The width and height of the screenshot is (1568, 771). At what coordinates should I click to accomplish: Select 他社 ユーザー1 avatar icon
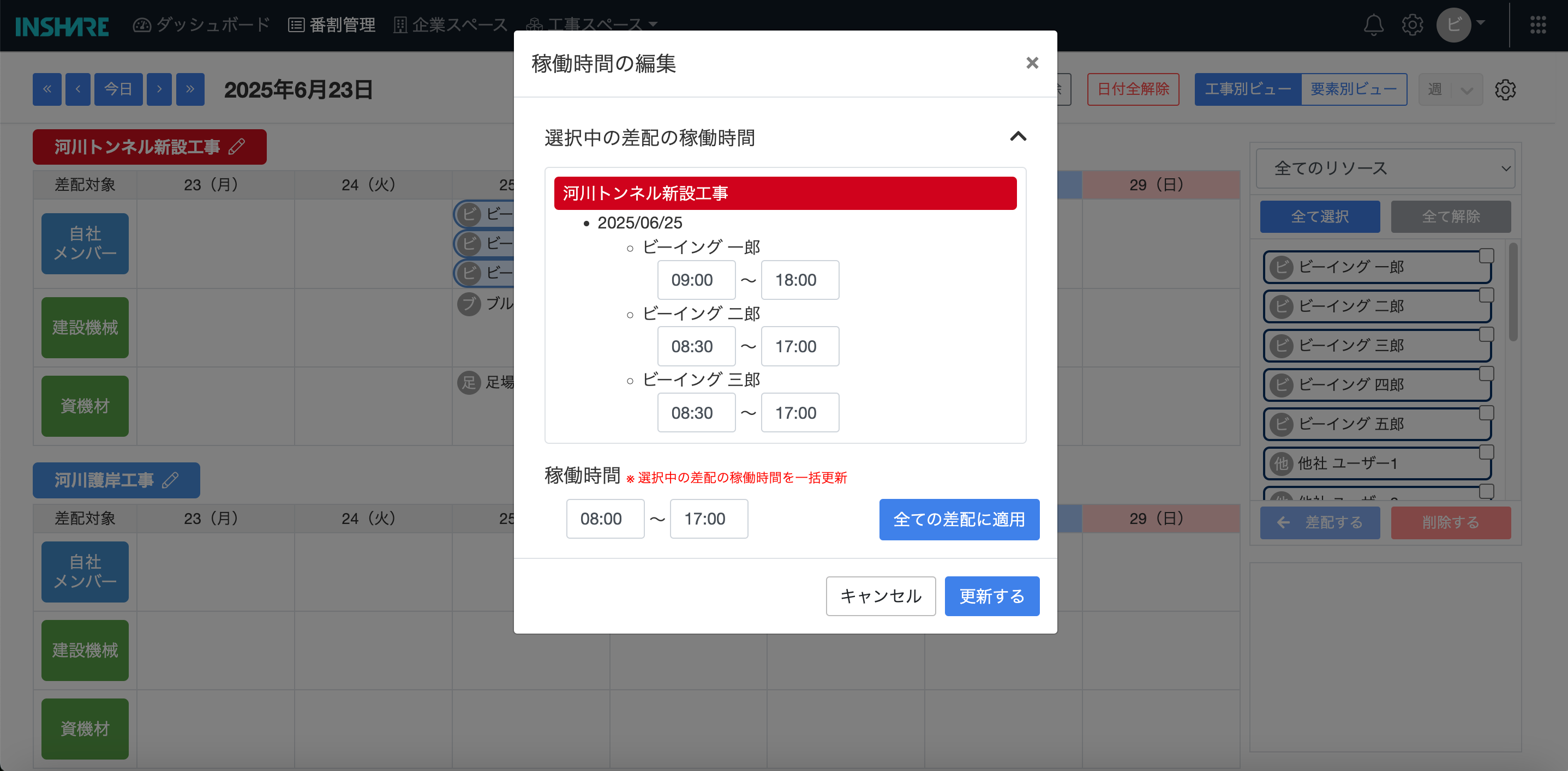tap(1282, 463)
